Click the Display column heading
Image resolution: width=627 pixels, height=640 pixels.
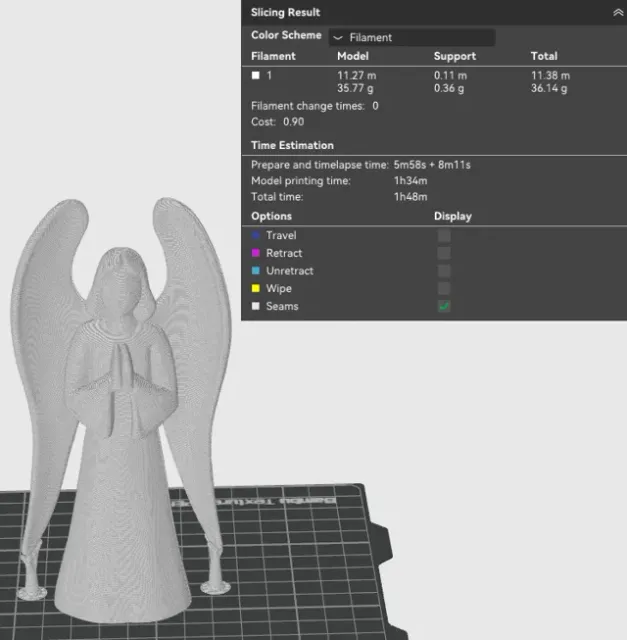[453, 216]
